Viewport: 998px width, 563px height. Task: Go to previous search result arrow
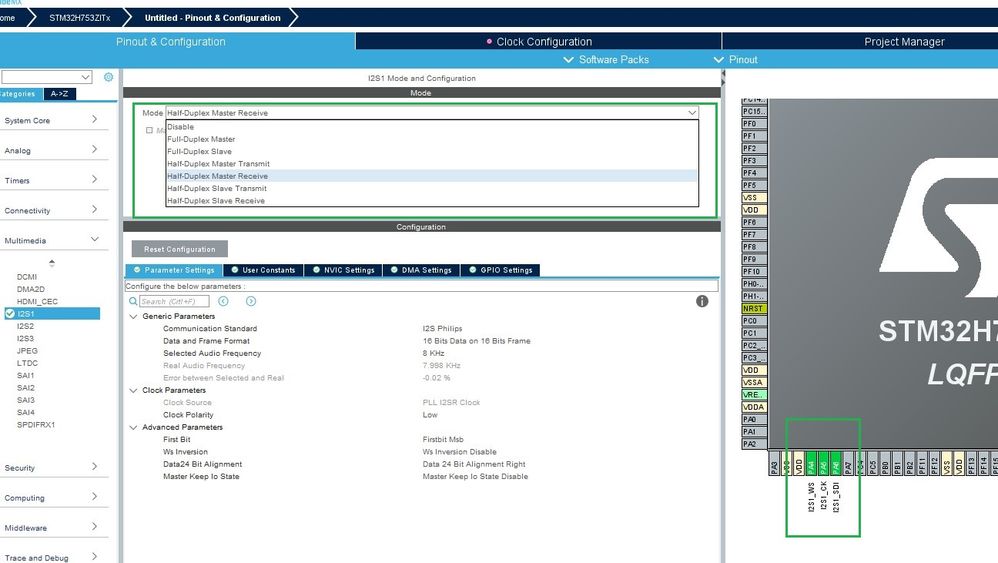(x=223, y=301)
